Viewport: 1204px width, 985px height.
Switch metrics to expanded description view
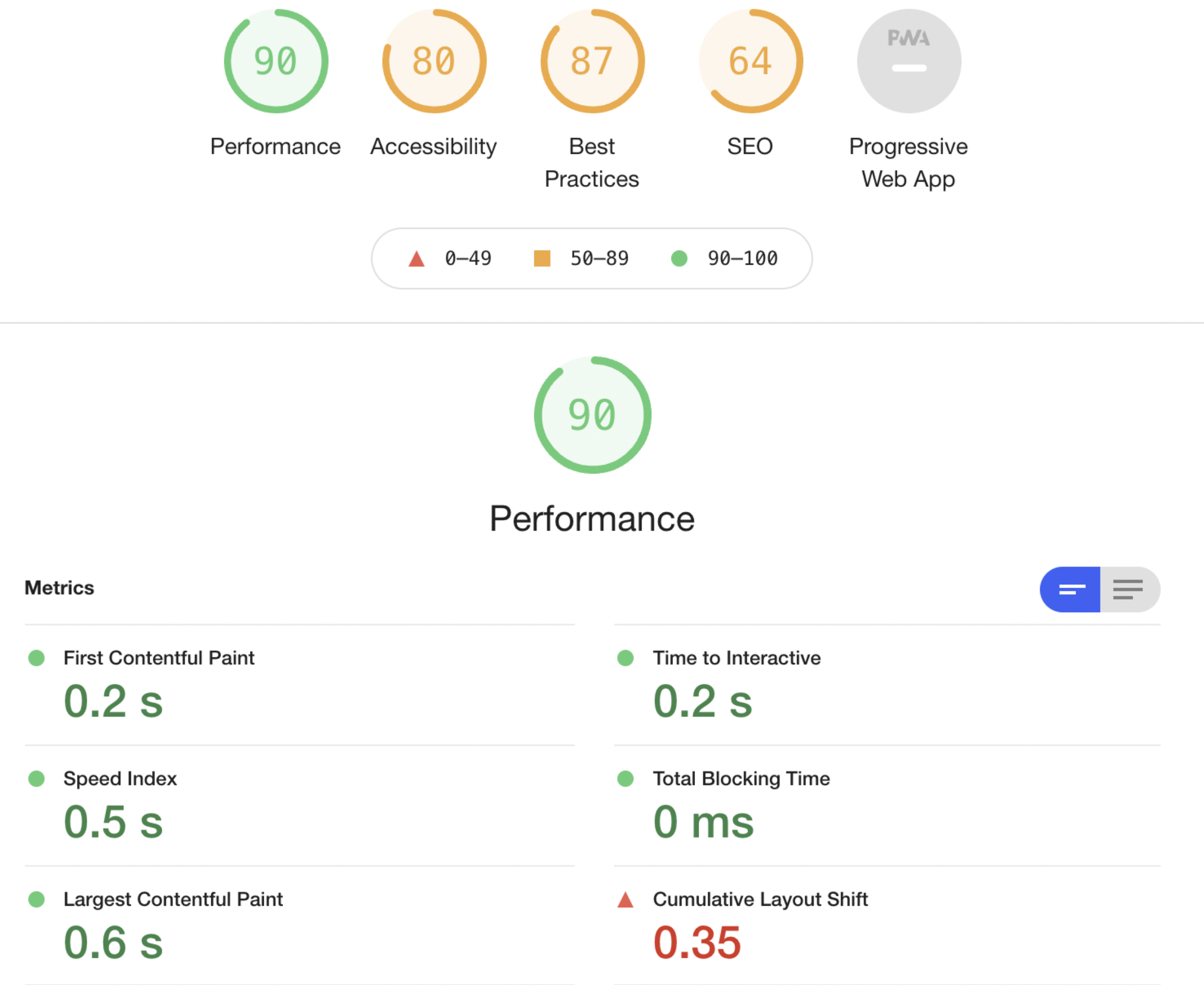1128,590
